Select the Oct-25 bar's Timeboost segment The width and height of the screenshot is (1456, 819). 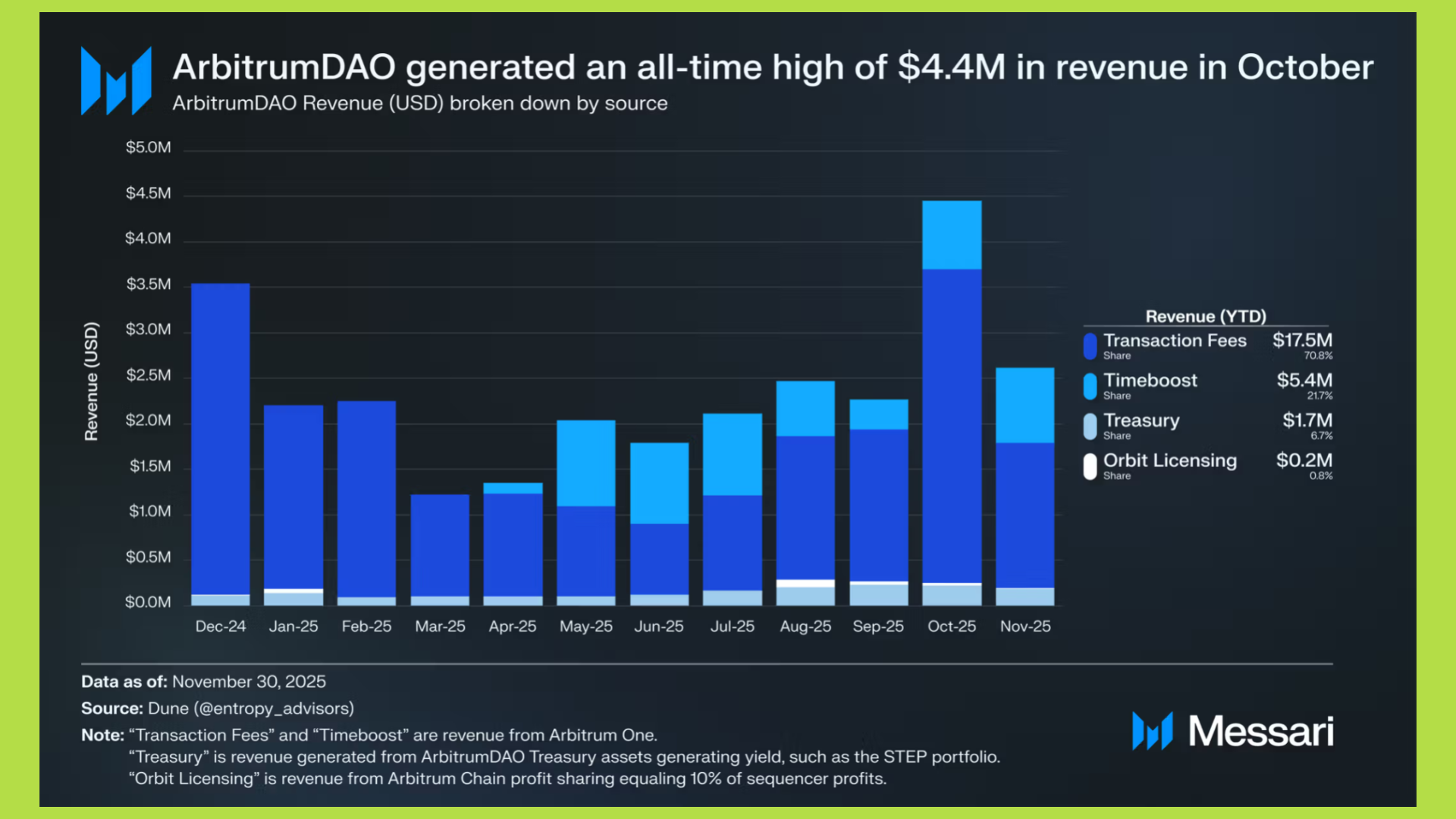[952, 235]
